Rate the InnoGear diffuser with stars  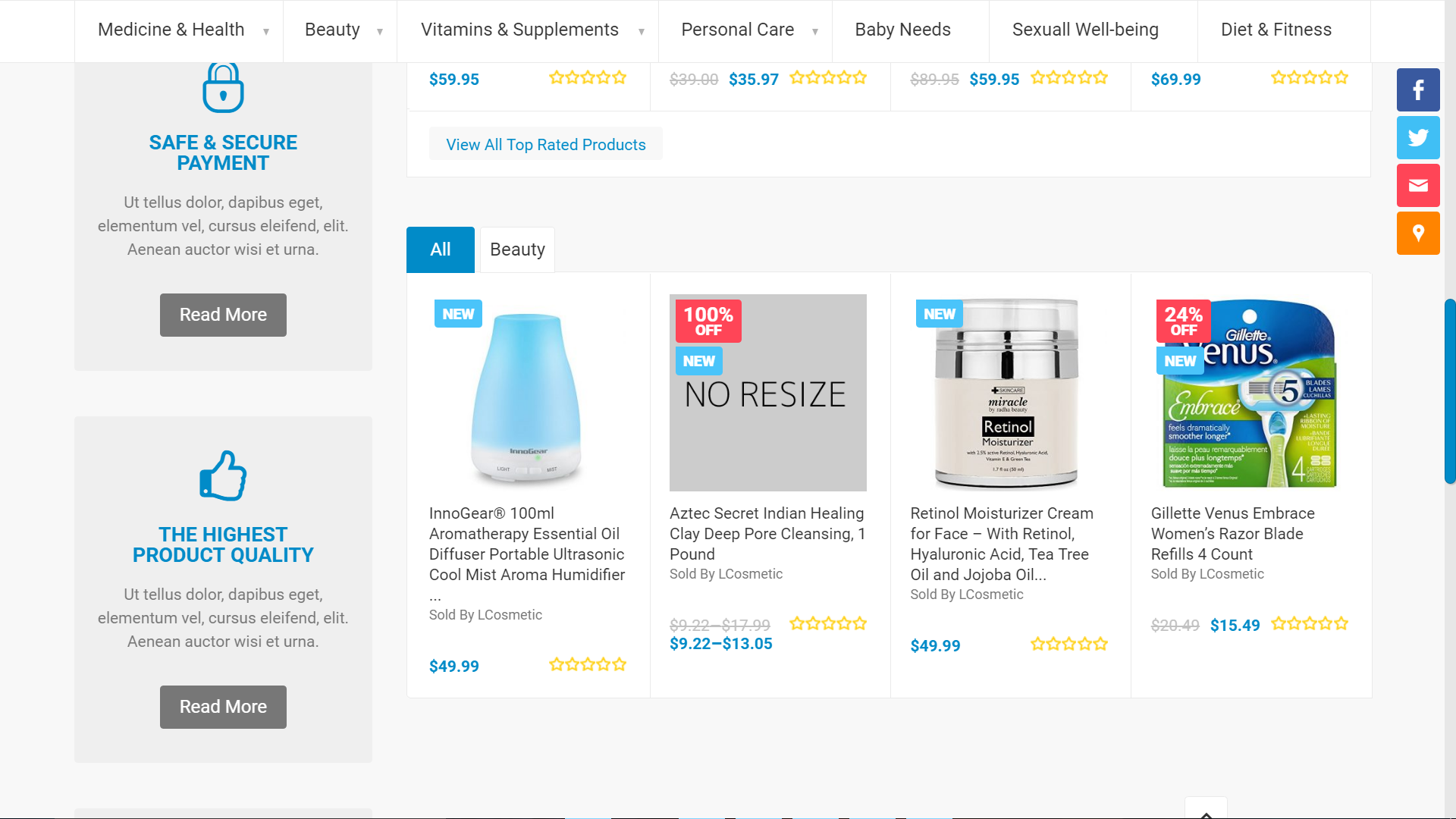tap(588, 665)
